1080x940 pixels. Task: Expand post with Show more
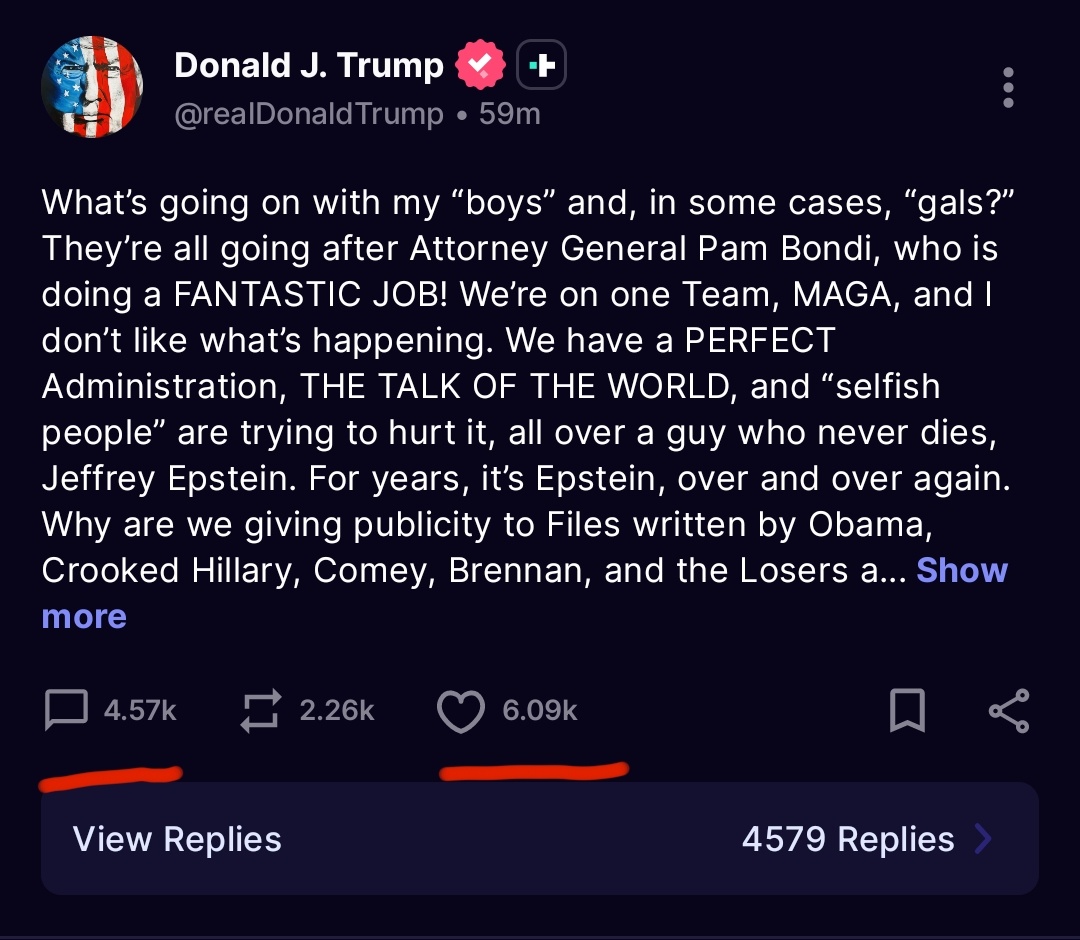pyautogui.click(x=524, y=593)
